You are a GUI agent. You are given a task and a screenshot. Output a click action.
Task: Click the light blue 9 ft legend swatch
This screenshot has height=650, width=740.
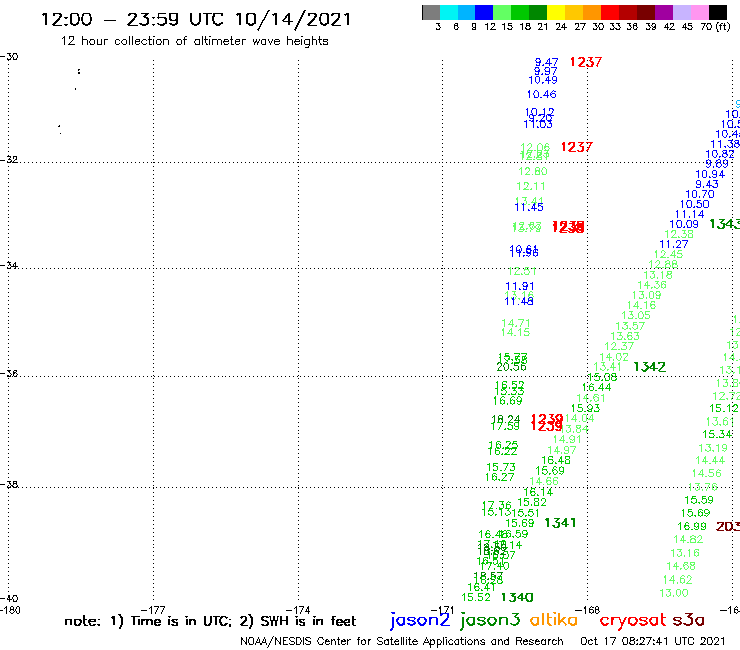click(x=467, y=12)
